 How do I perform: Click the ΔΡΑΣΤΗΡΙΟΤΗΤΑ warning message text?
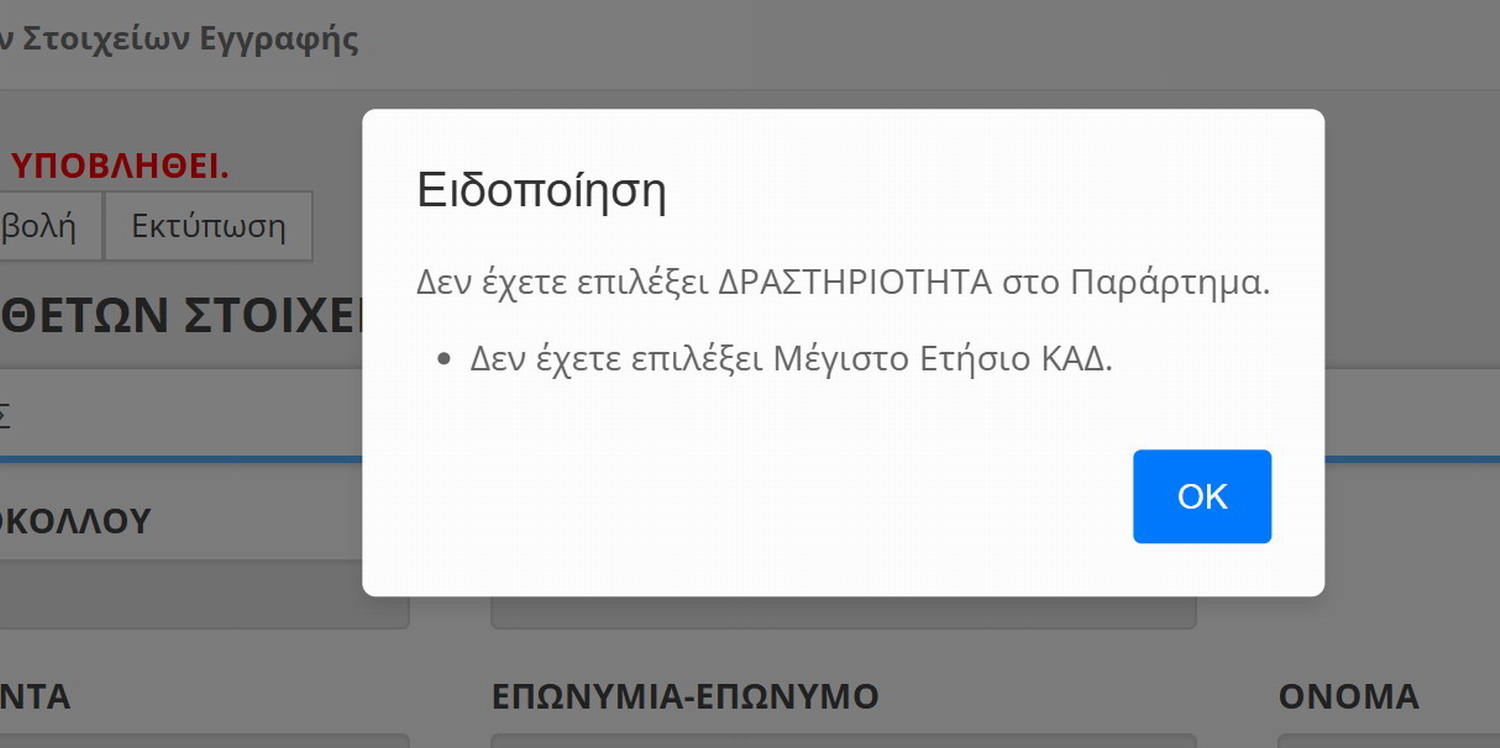[842, 283]
